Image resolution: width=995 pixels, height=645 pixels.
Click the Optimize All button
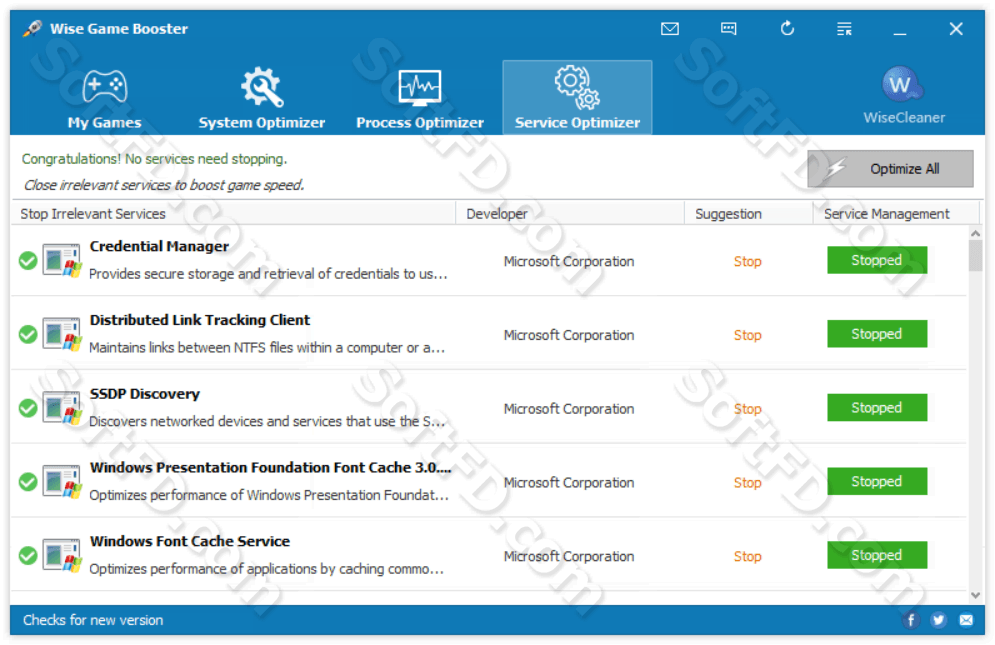point(890,169)
